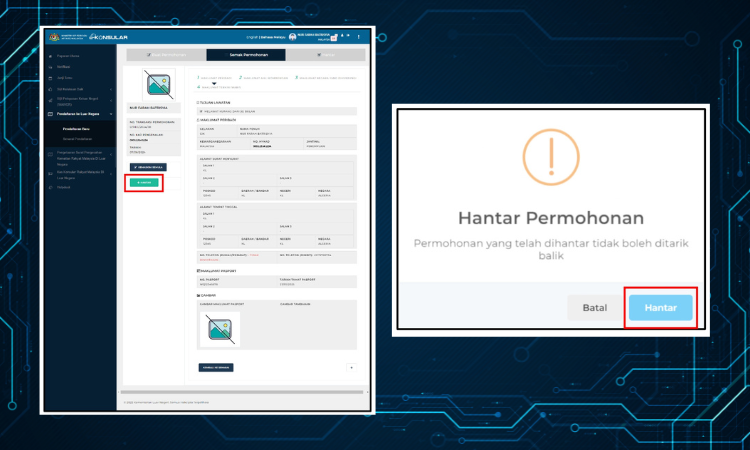Viewport: 750px width, 450px height.
Task: Click the calendar appointment icon in sidebar
Action: pyautogui.click(x=50, y=78)
